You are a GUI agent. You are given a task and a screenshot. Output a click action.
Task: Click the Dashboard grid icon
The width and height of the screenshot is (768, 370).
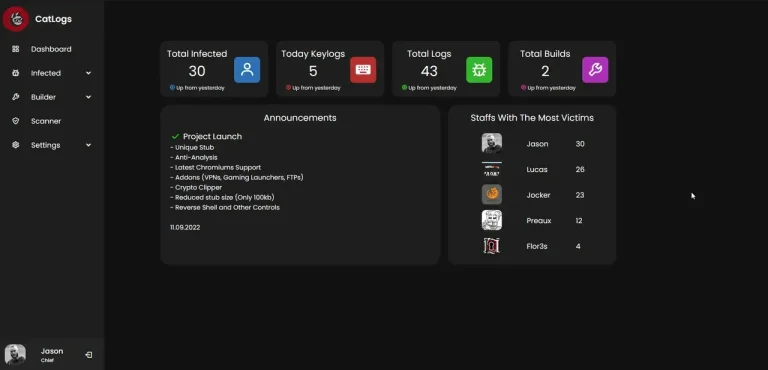[x=16, y=49]
